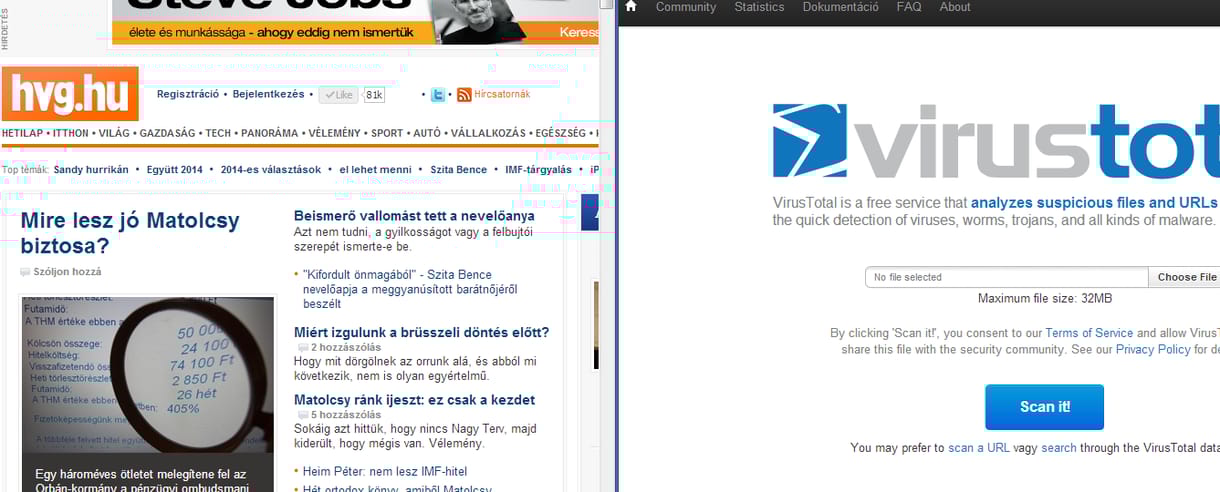This screenshot has height=492, width=1220.
Task: Click the Bejelentkezés link
Action: 268,94
